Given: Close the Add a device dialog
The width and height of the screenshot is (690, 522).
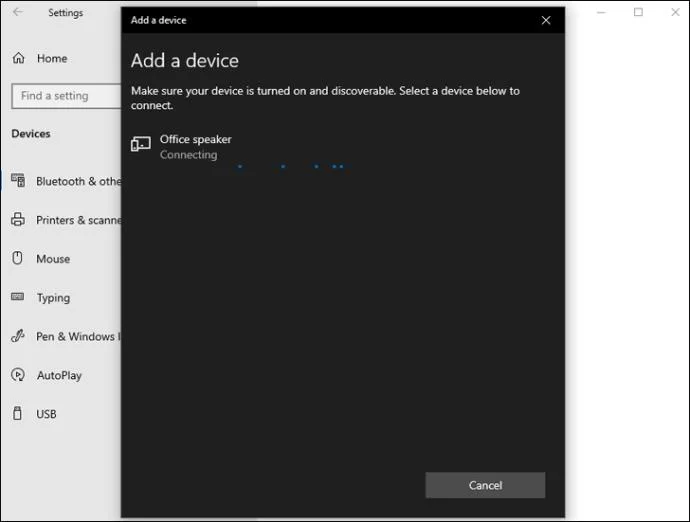Looking at the screenshot, I should [x=546, y=20].
